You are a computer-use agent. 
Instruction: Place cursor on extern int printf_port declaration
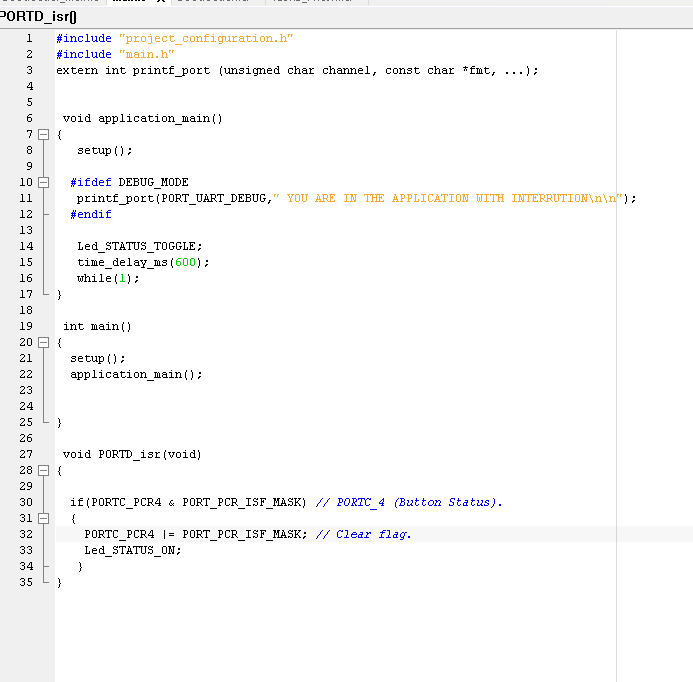coord(297,71)
